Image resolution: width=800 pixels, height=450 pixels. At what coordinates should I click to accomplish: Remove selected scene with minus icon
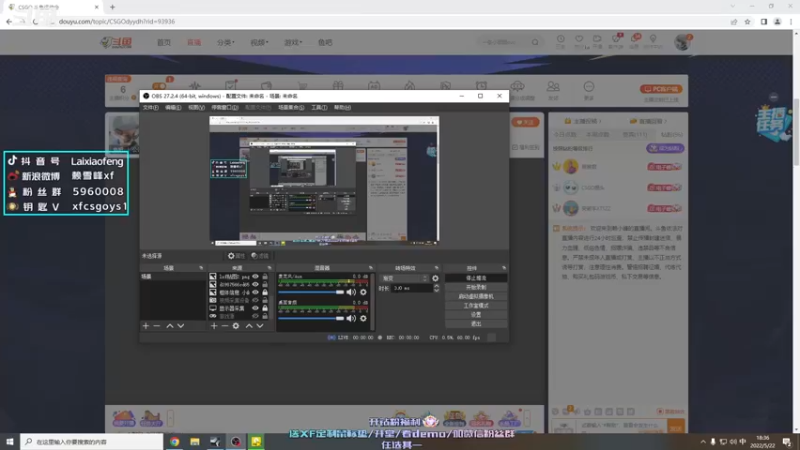click(157, 326)
